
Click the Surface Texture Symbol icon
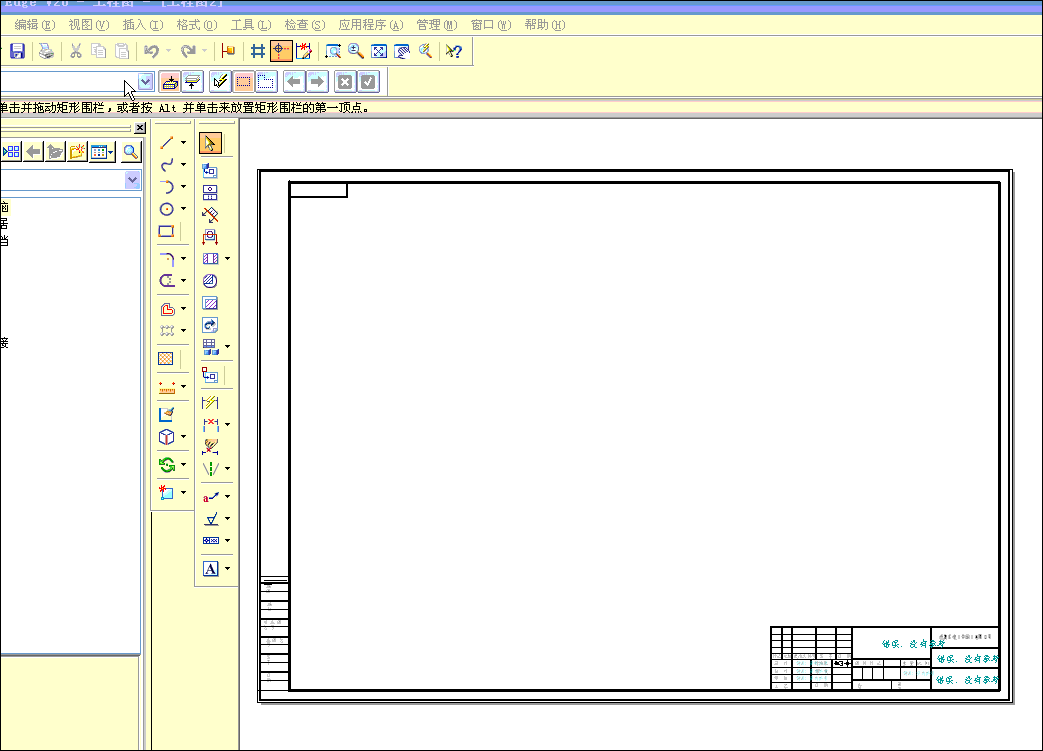210,519
